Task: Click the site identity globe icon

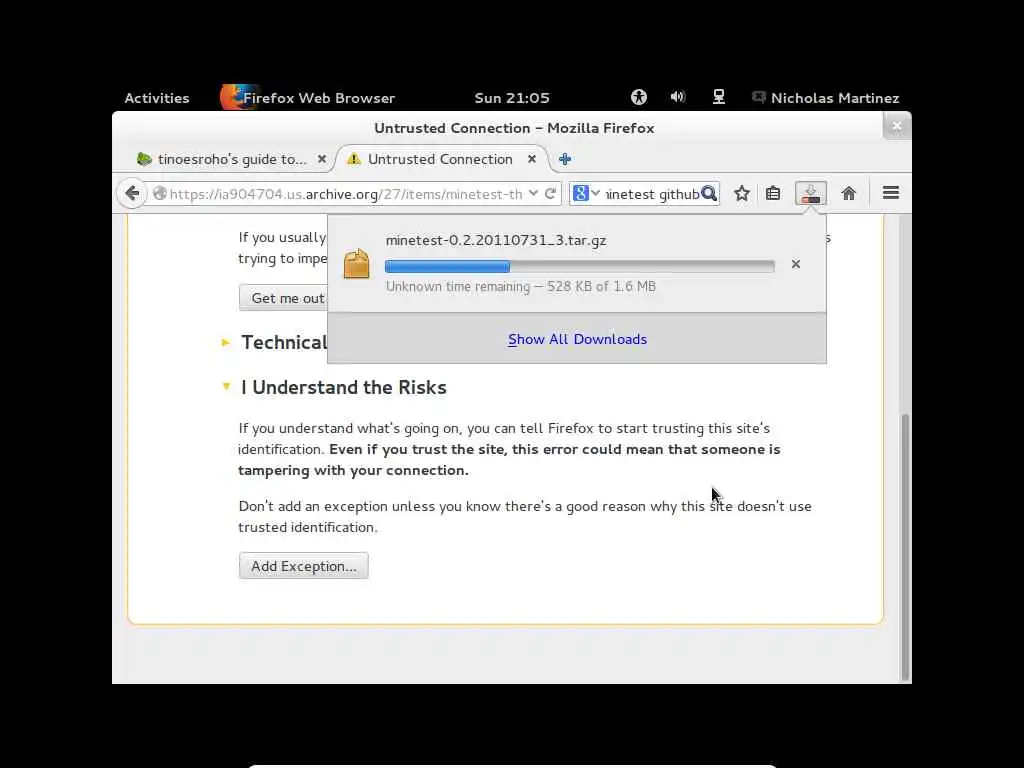Action: click(x=159, y=193)
